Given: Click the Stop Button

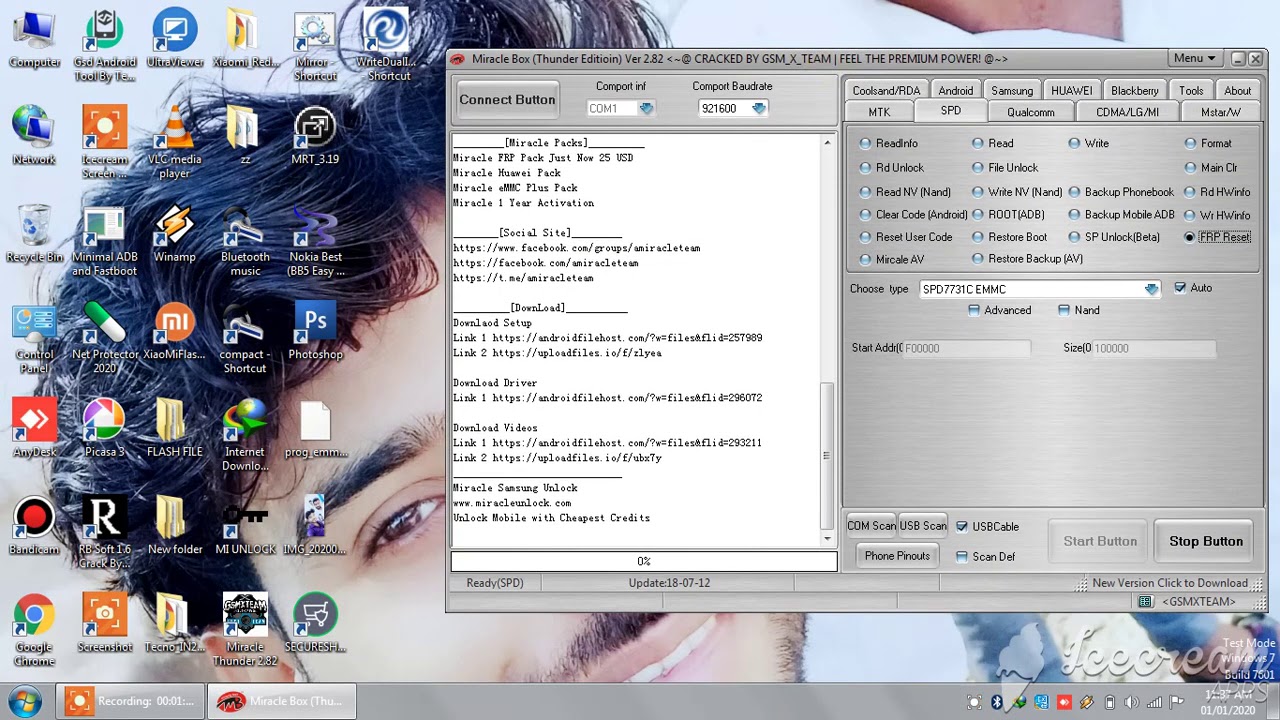Looking at the screenshot, I should tap(1206, 541).
